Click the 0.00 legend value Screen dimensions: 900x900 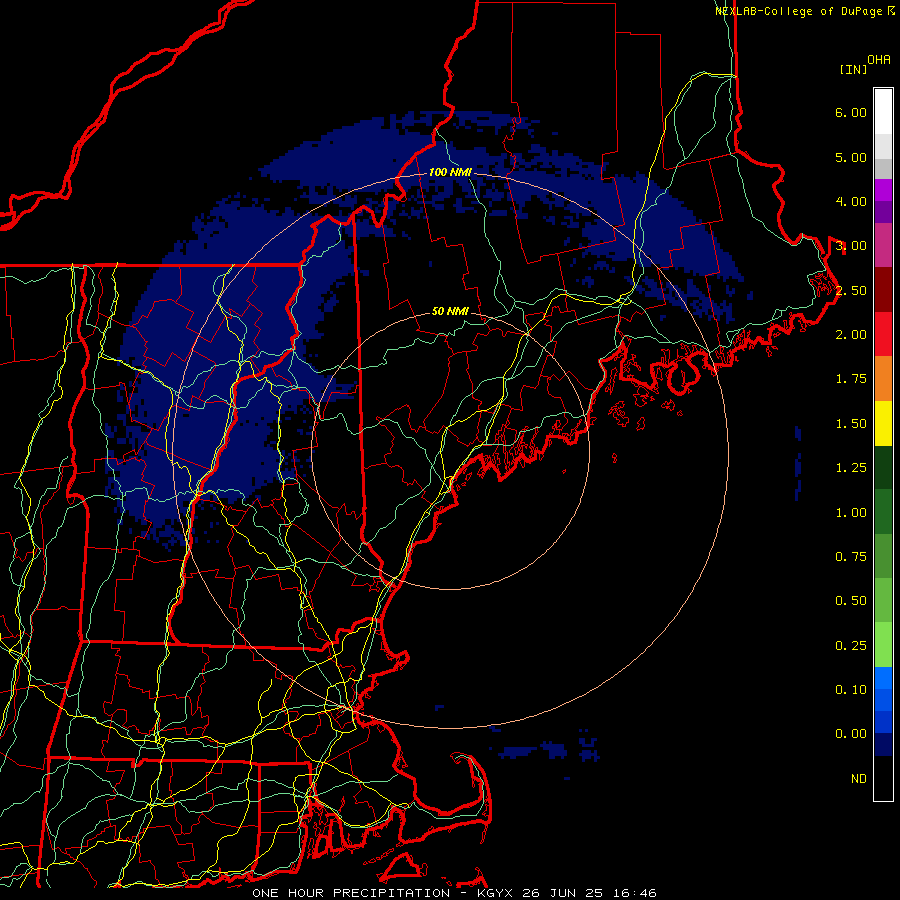coord(851,734)
